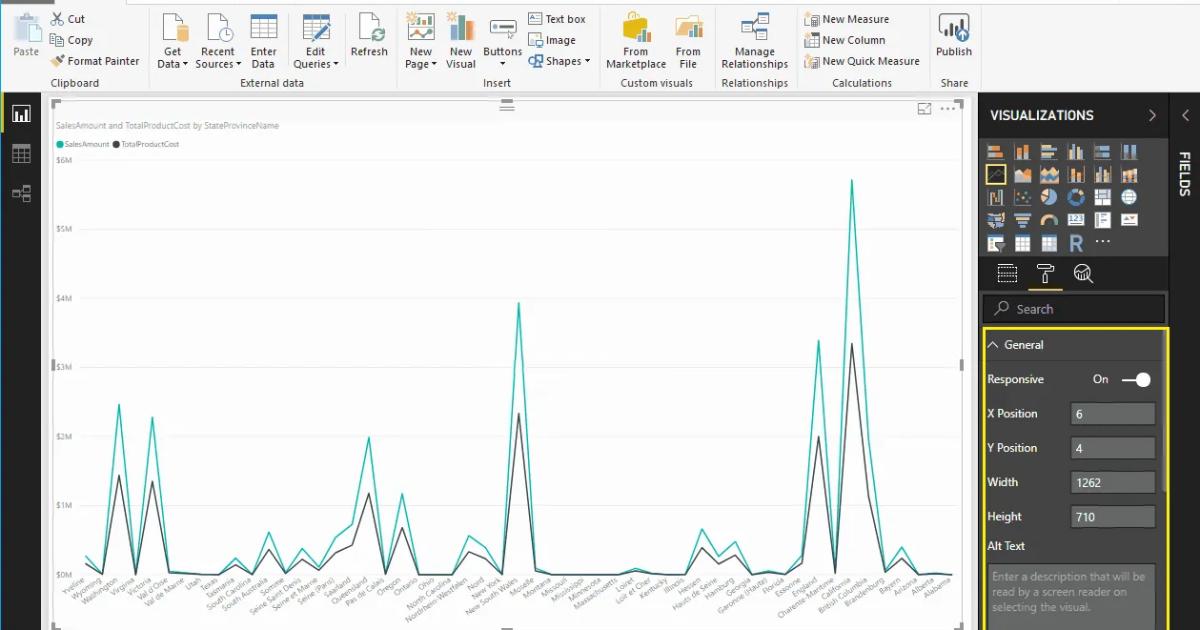Turn off the Responsive toggle

(x=1136, y=380)
